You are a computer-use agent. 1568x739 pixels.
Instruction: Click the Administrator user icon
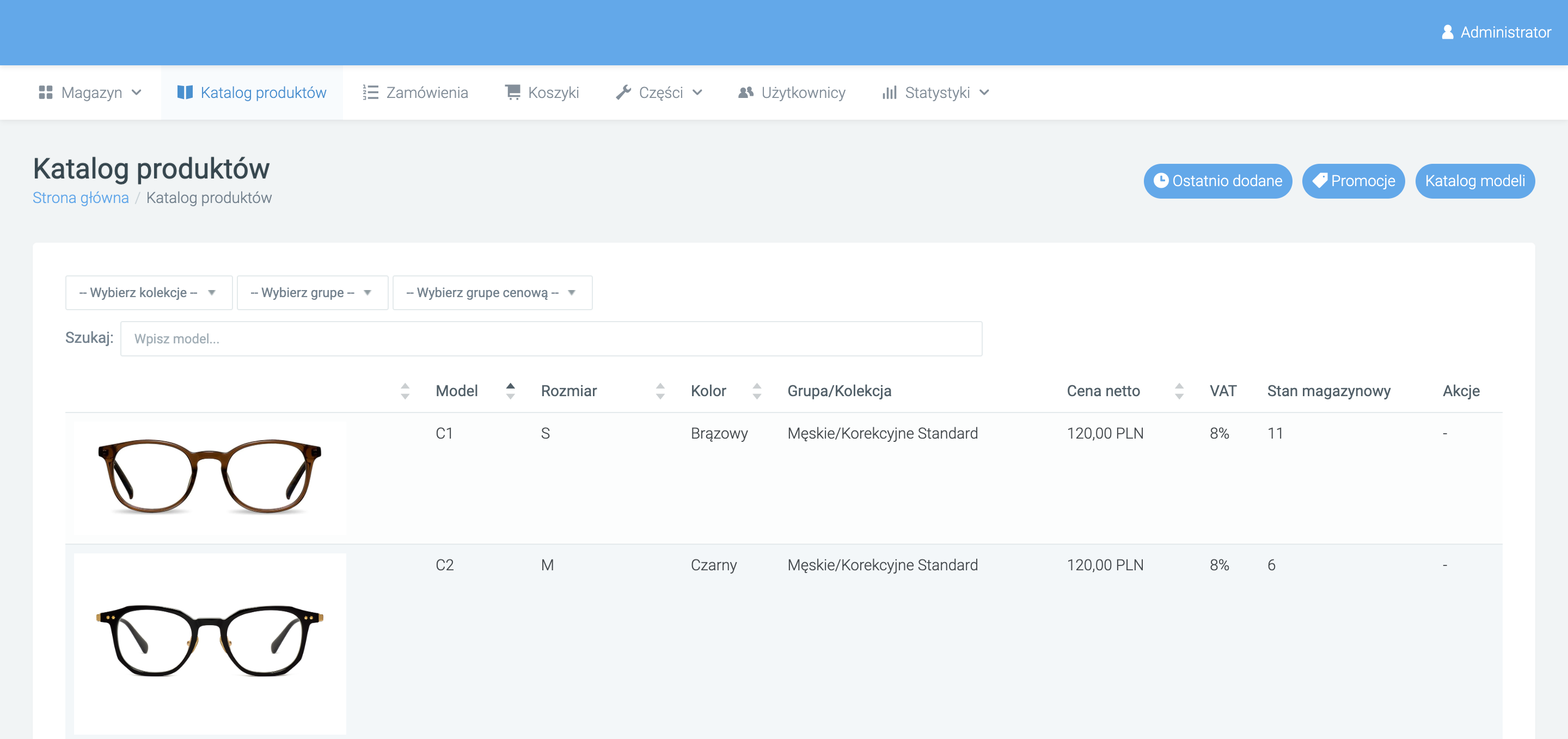[x=1447, y=32]
